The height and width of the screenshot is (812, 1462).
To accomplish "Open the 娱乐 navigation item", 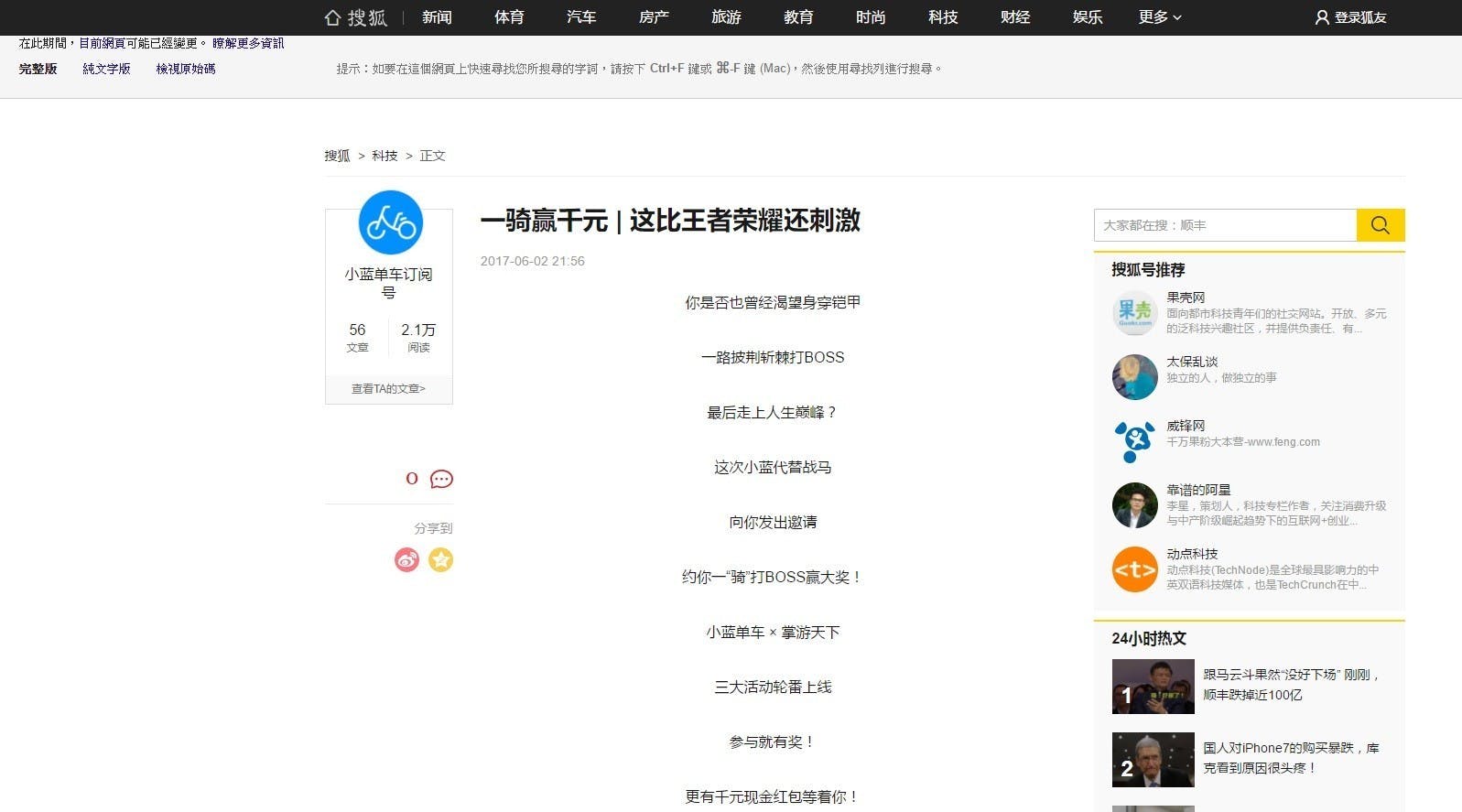I will point(1088,17).
